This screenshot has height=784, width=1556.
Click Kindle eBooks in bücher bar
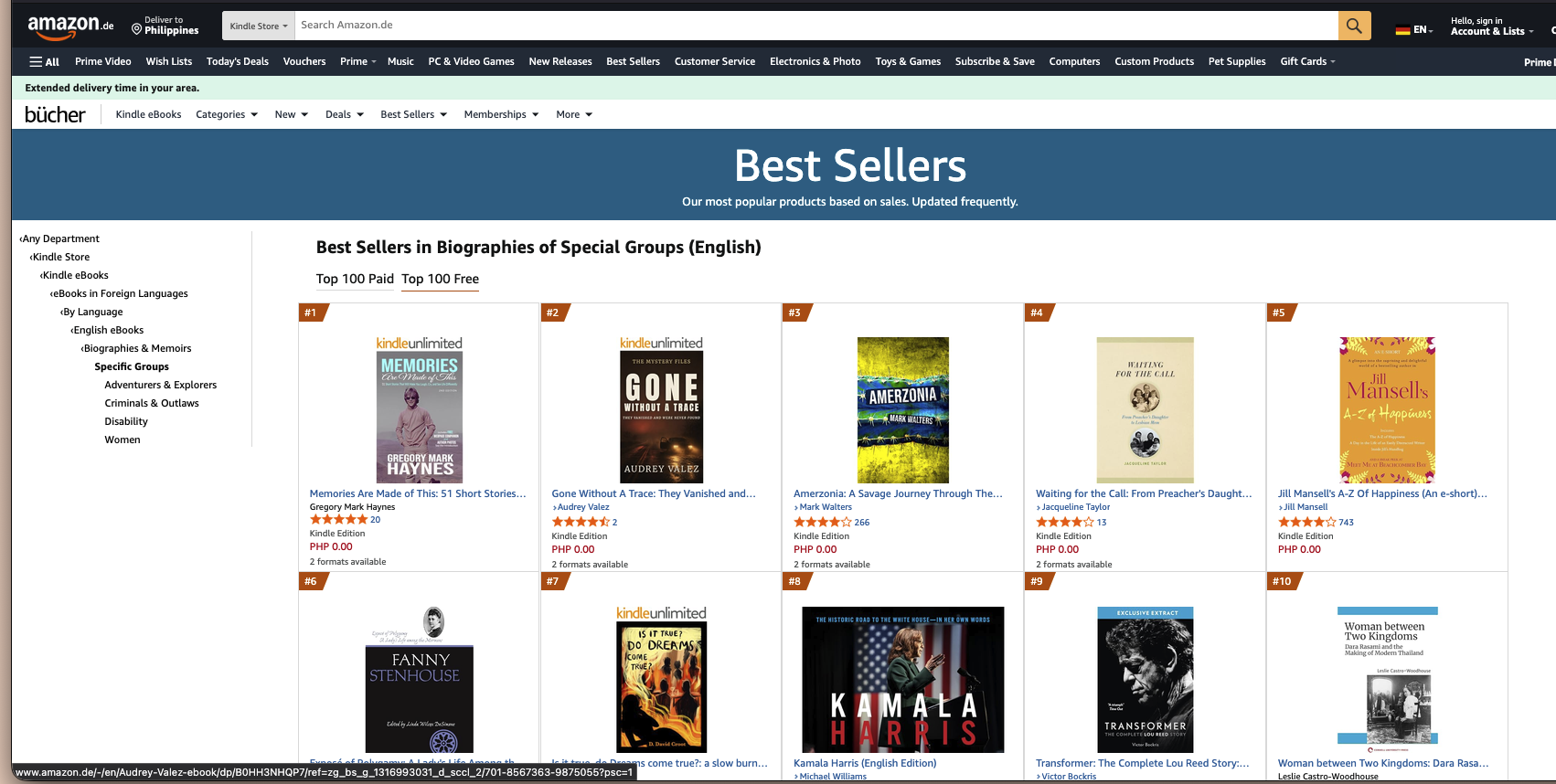[148, 114]
